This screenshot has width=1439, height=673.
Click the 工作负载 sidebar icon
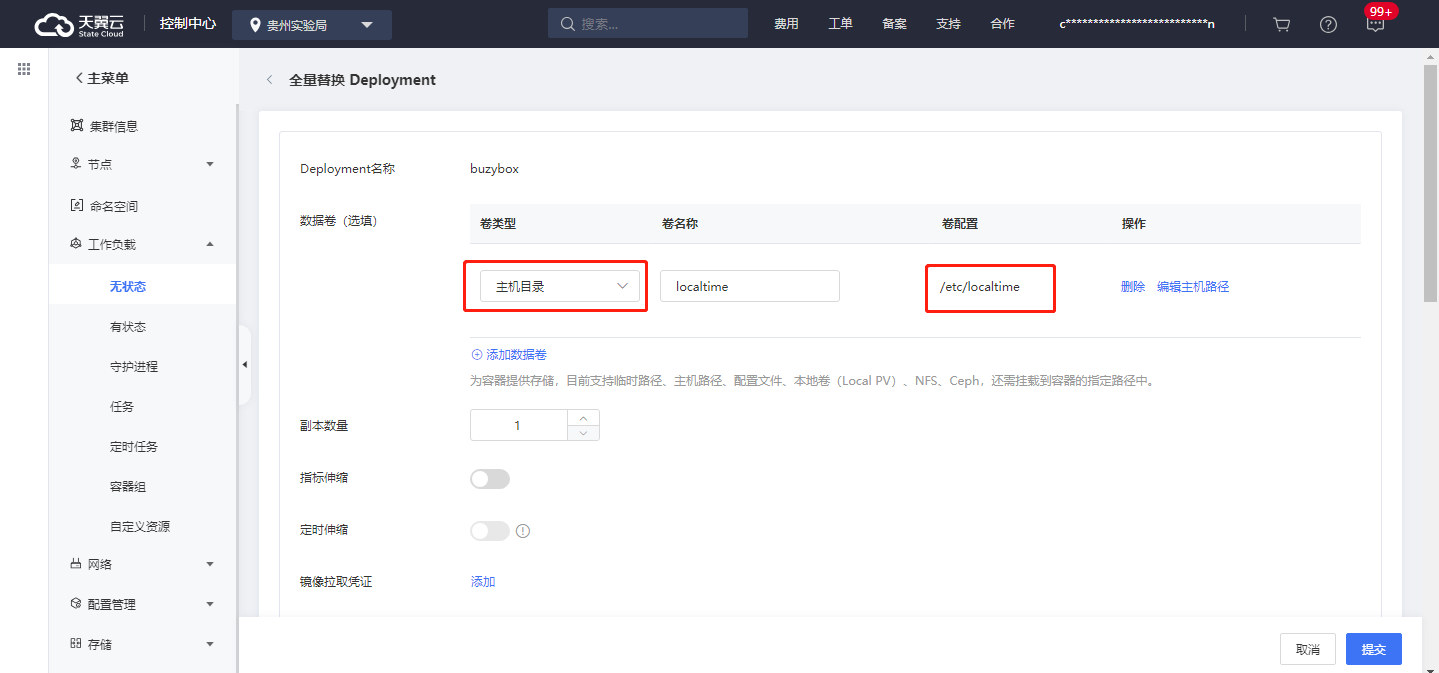point(76,244)
